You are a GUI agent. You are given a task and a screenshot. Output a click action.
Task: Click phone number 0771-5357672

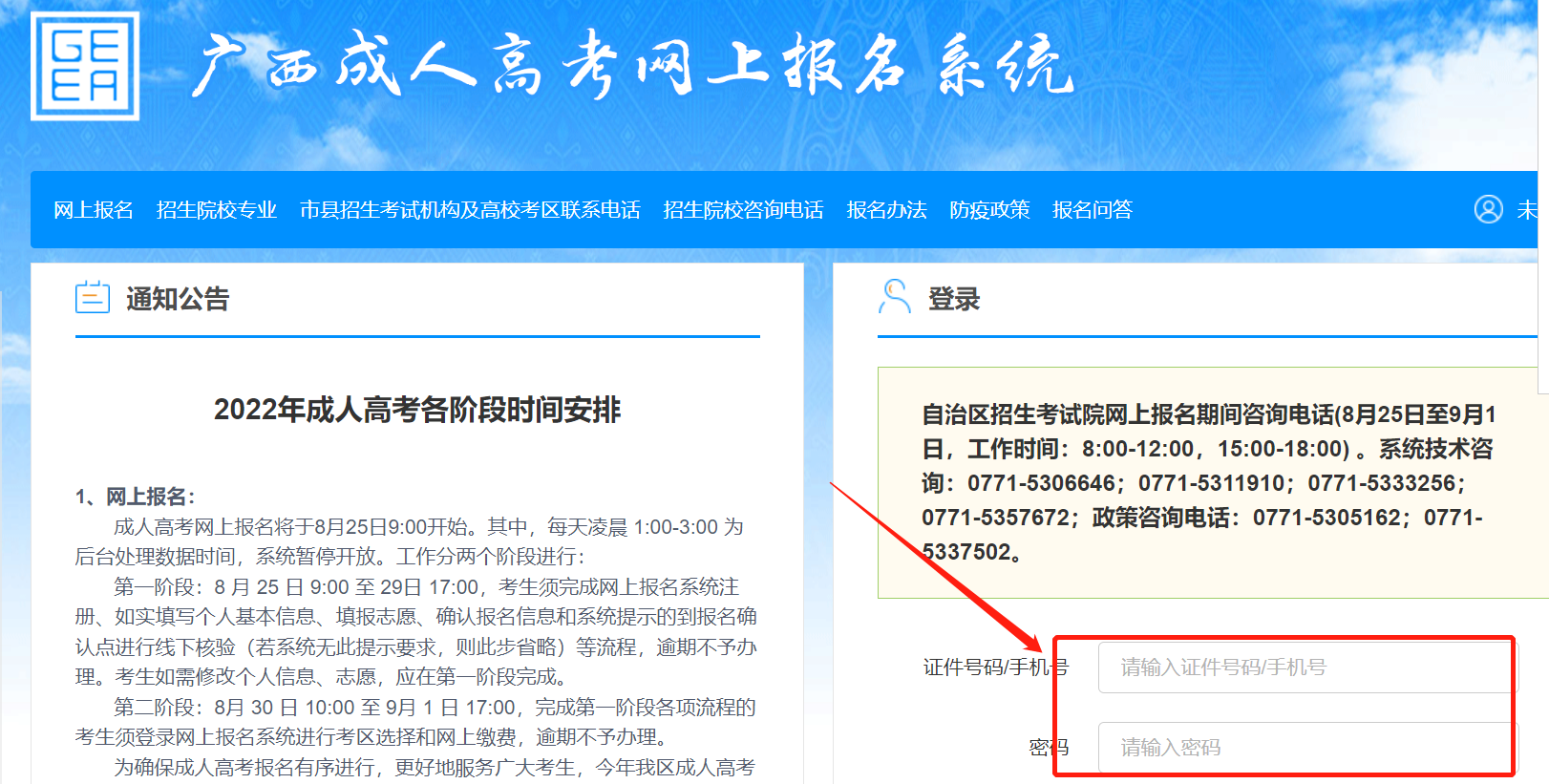pos(996,518)
